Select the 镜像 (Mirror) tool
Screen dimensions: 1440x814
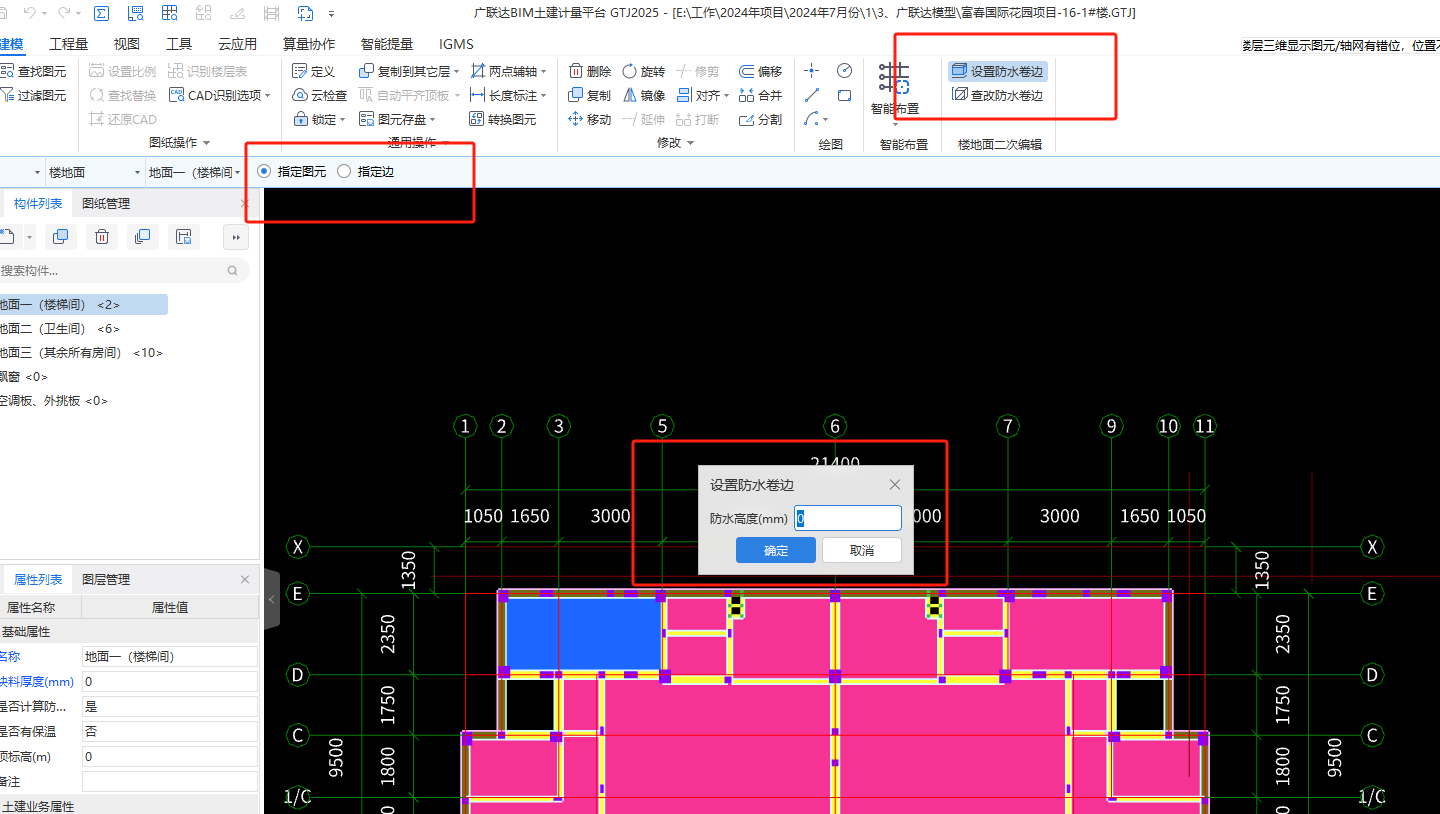[x=643, y=95]
